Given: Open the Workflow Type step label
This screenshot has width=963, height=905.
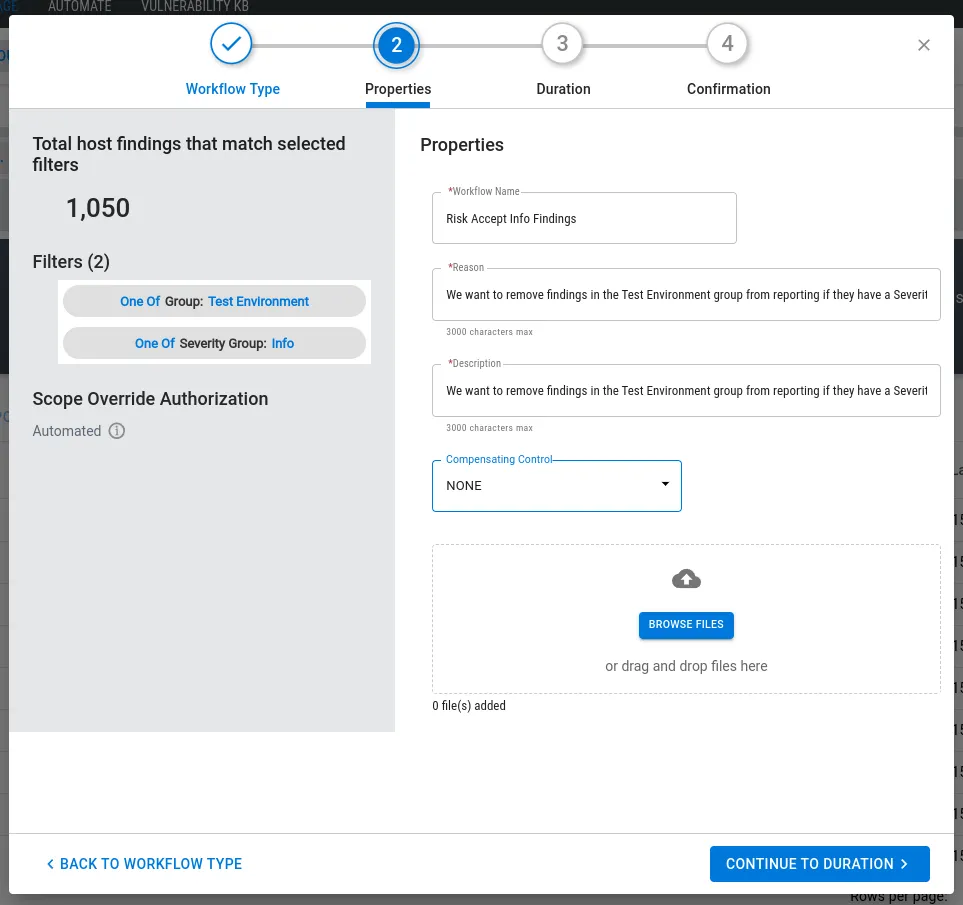Looking at the screenshot, I should click(x=233, y=89).
